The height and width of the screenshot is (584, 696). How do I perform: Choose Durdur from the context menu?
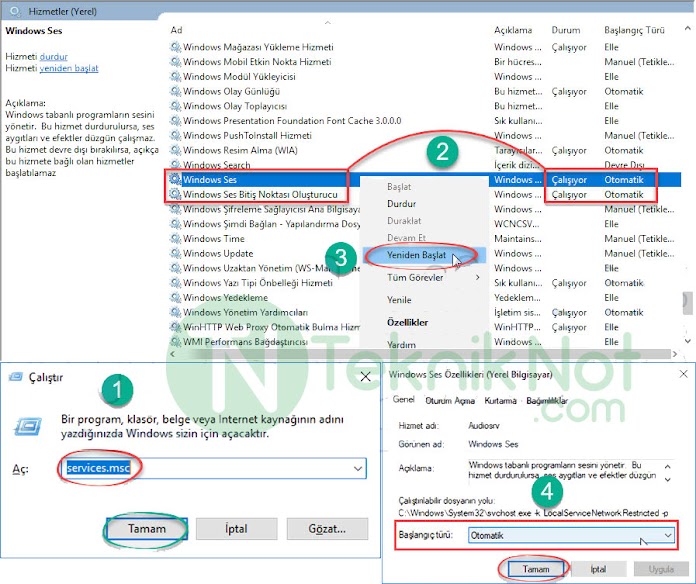coord(401,204)
